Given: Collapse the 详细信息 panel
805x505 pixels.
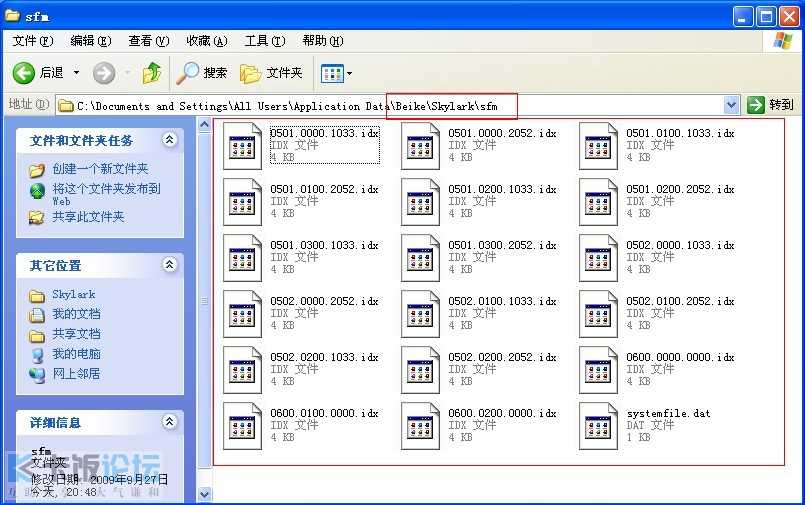Looking at the screenshot, I should coord(169,422).
